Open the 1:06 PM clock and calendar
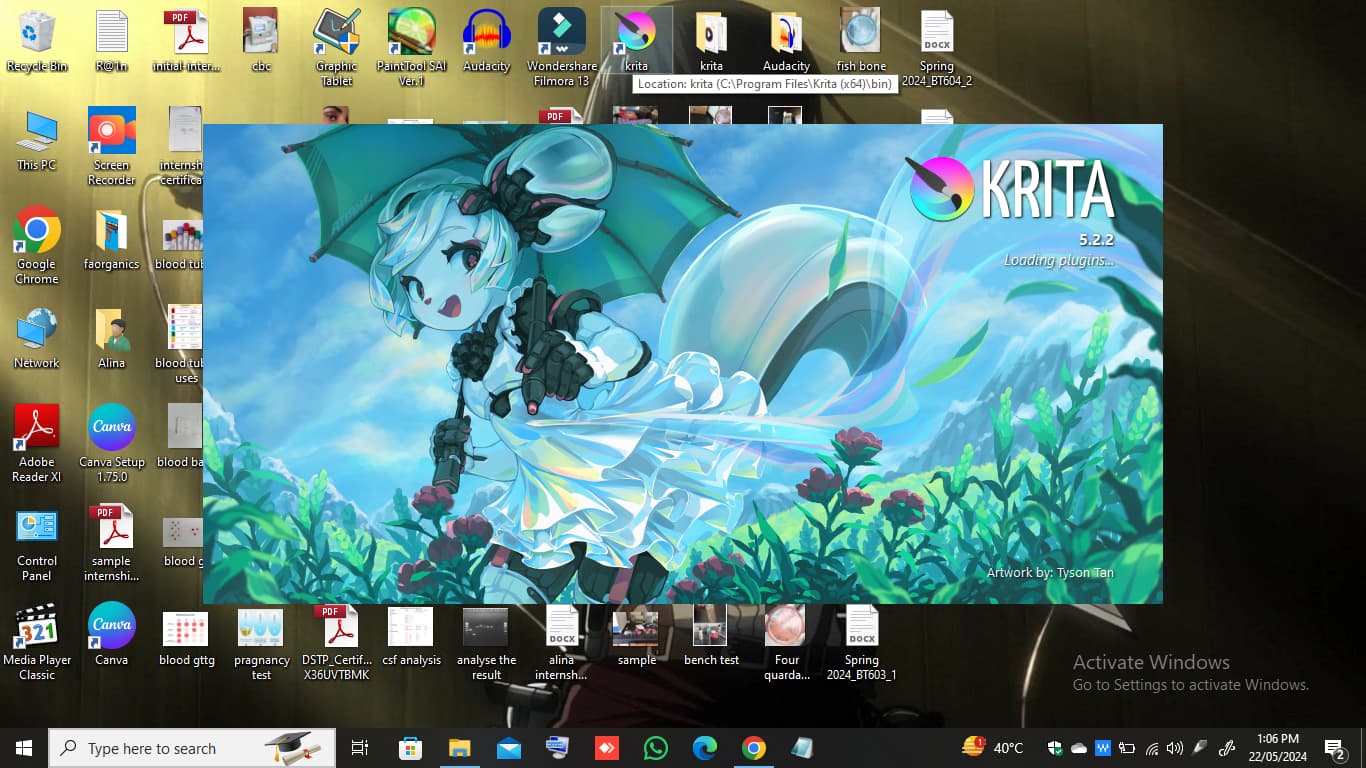 pyautogui.click(x=1276, y=747)
